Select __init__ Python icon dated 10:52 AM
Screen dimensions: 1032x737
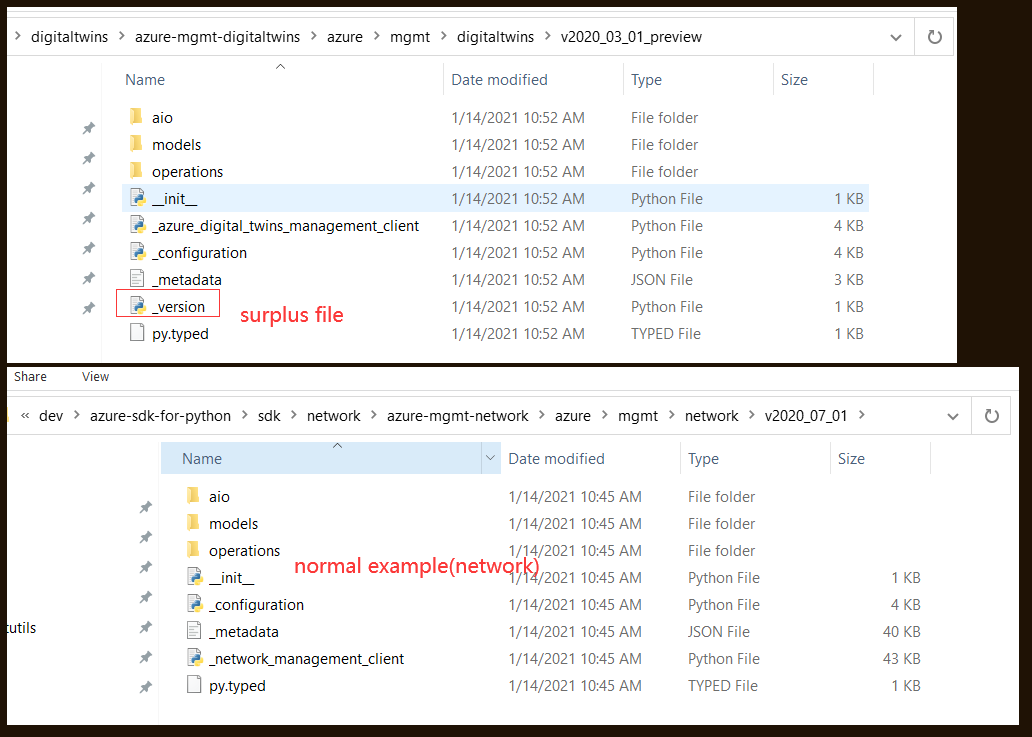click(x=138, y=198)
